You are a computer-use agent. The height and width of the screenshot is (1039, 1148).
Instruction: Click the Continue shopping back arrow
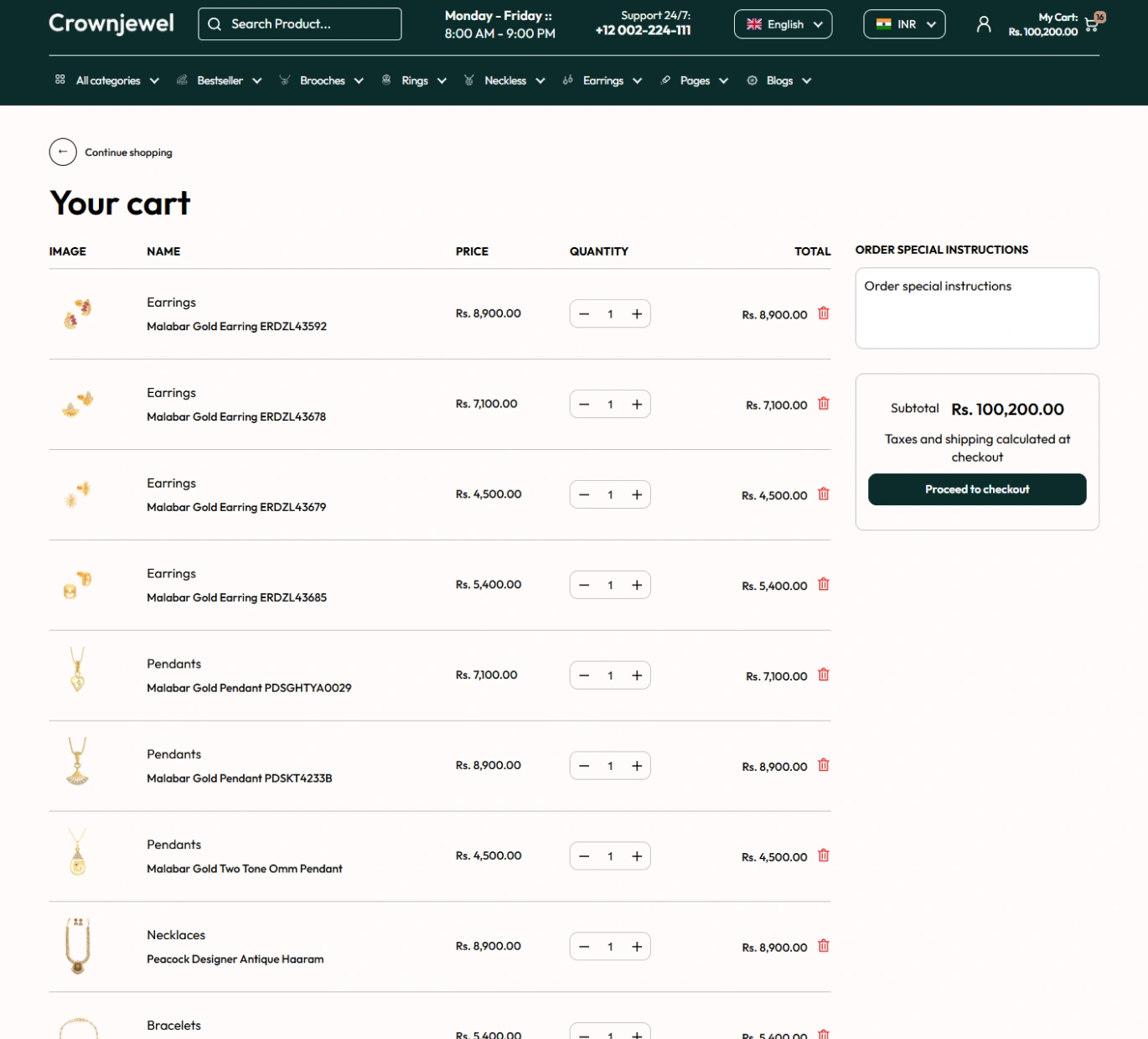(x=63, y=152)
